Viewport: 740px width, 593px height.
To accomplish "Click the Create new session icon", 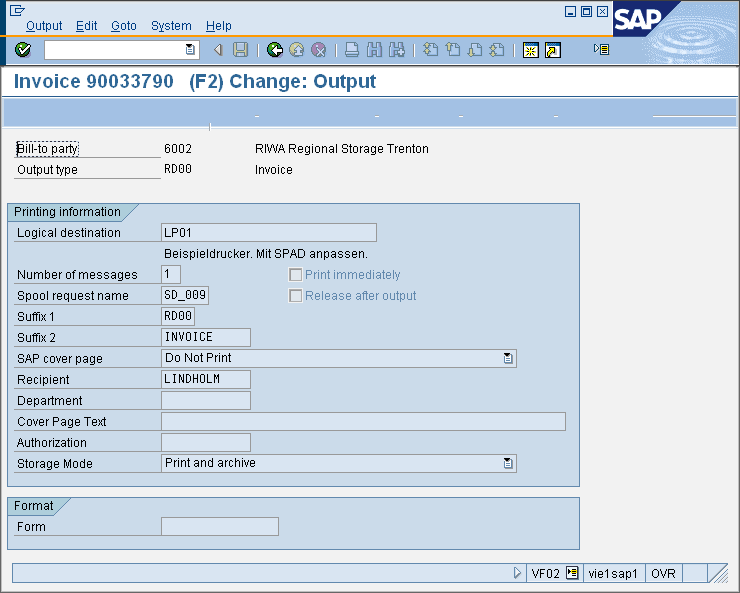I will click(x=530, y=50).
